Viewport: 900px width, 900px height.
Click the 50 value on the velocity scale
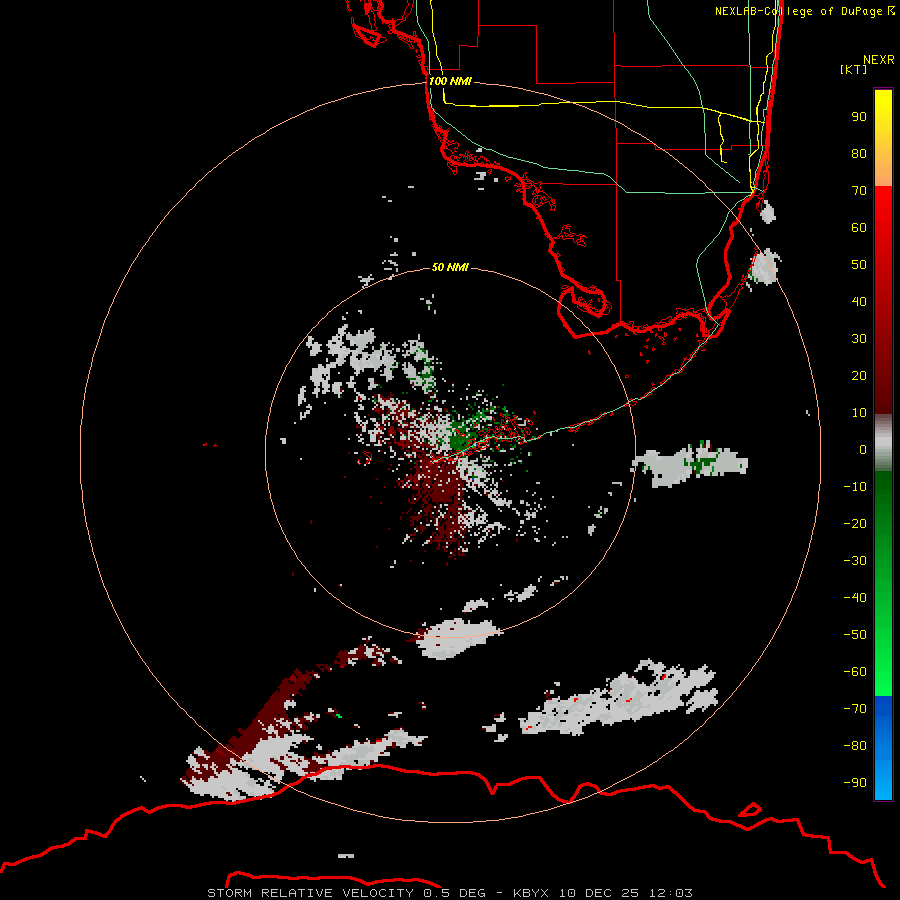(859, 265)
